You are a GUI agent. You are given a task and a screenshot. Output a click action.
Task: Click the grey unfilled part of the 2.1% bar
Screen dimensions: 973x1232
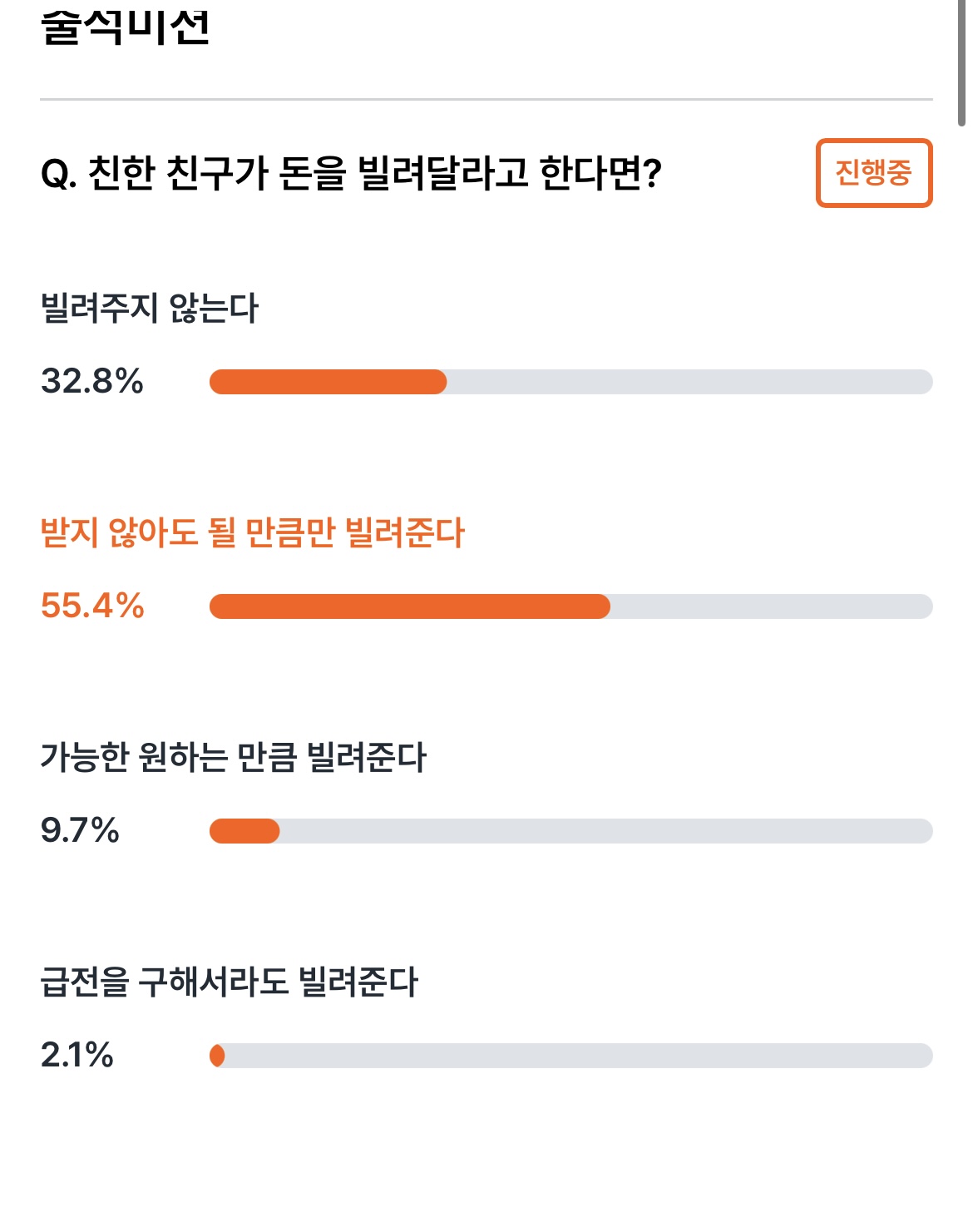point(579,1056)
